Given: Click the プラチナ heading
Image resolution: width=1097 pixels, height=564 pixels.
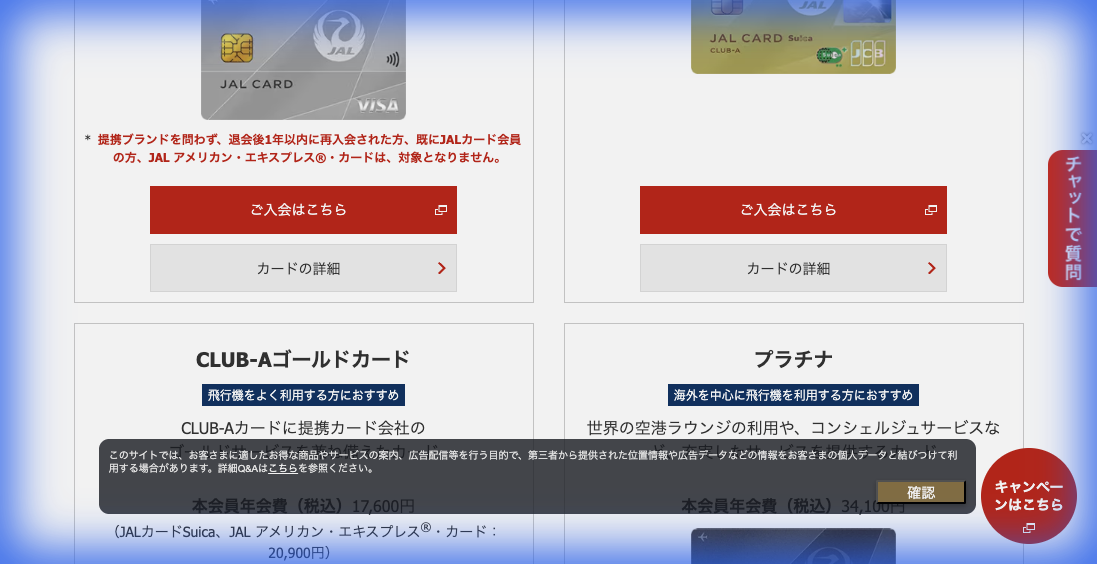Looking at the screenshot, I should click(793, 360).
